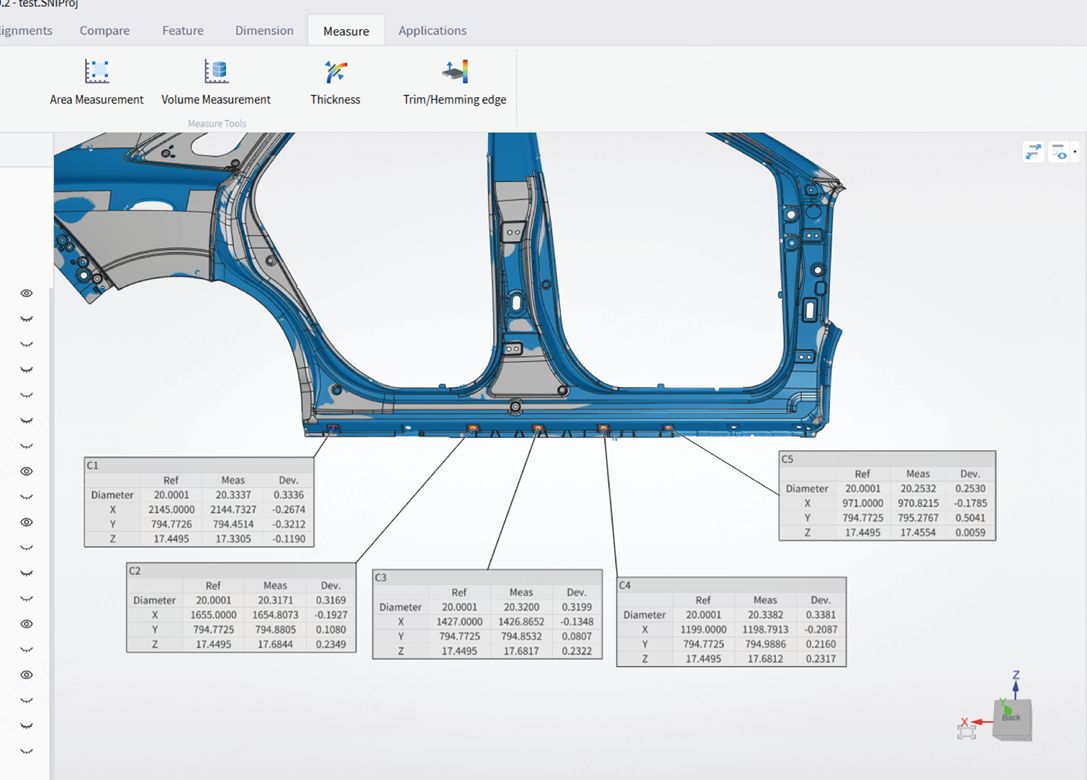Click the Ref column header in C3
1087x780 pixels.
pos(459,592)
